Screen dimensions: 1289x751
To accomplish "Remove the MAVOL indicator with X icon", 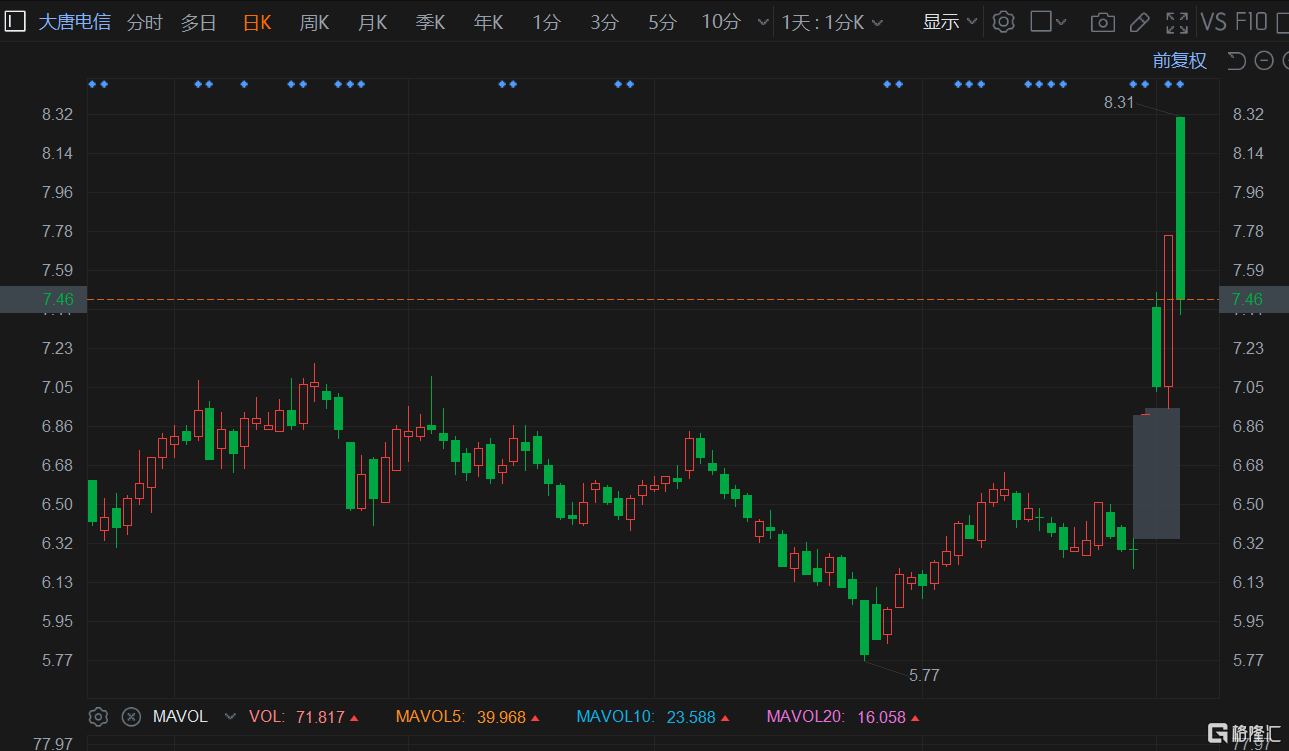I will pyautogui.click(x=131, y=717).
